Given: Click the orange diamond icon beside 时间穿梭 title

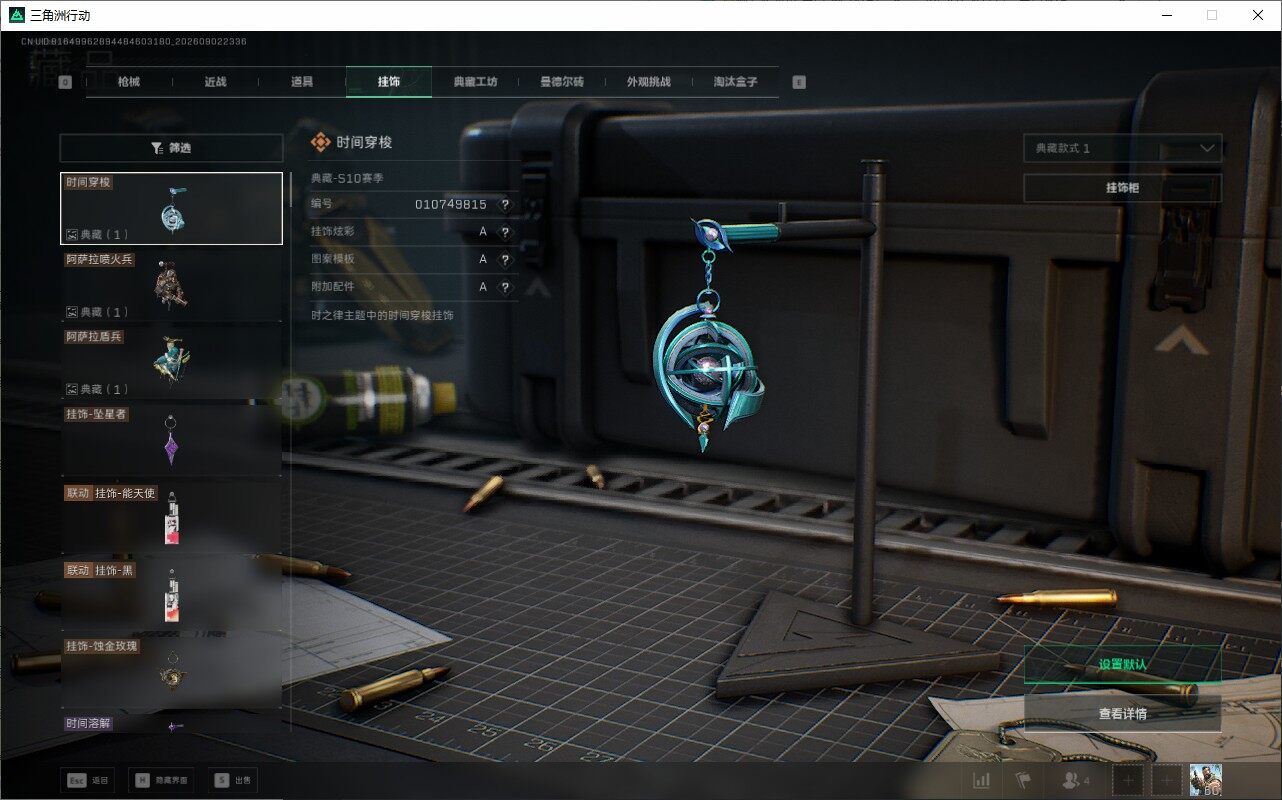Looking at the screenshot, I should 320,142.
